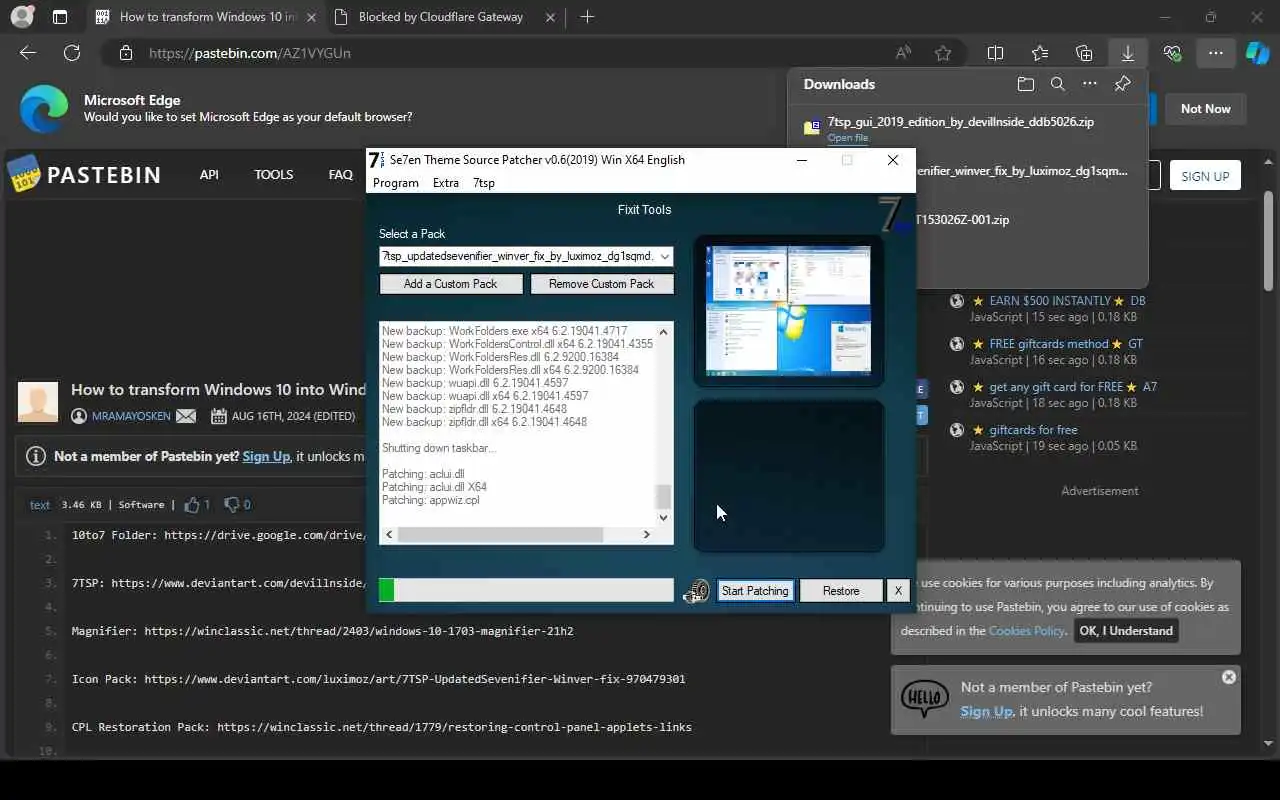This screenshot has width=1280, height=800.
Task: Click the SIGN UP button
Action: (x=1205, y=176)
